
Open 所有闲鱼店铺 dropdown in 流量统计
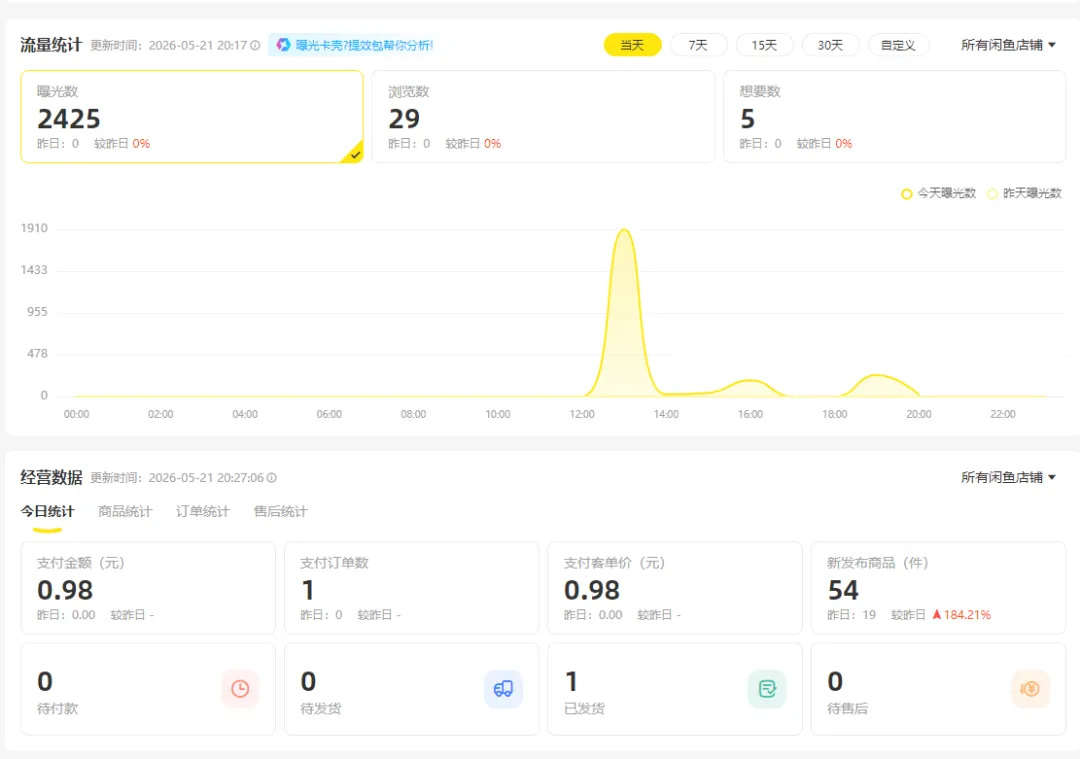click(1008, 45)
